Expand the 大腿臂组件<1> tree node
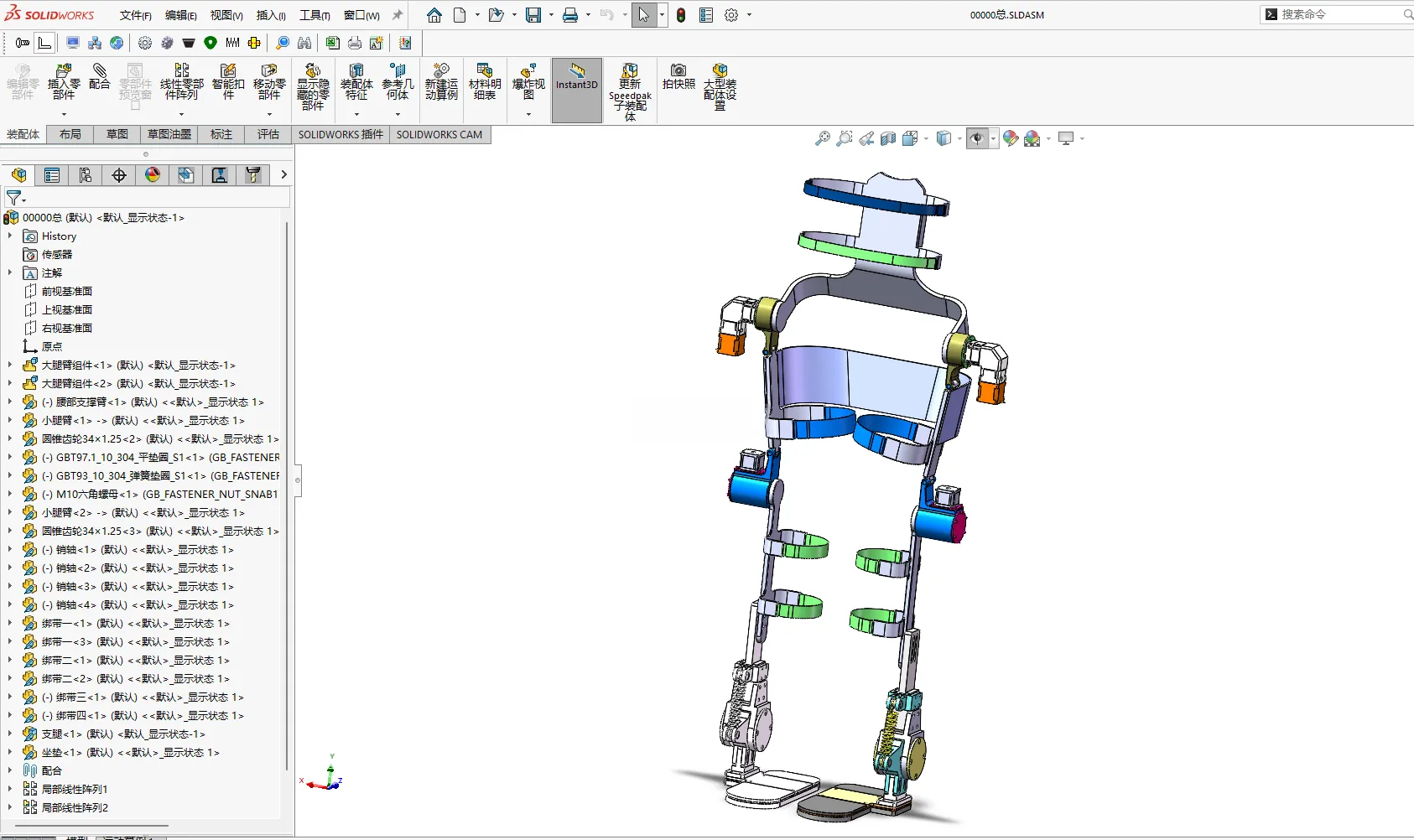The width and height of the screenshot is (1414, 840). 10,366
